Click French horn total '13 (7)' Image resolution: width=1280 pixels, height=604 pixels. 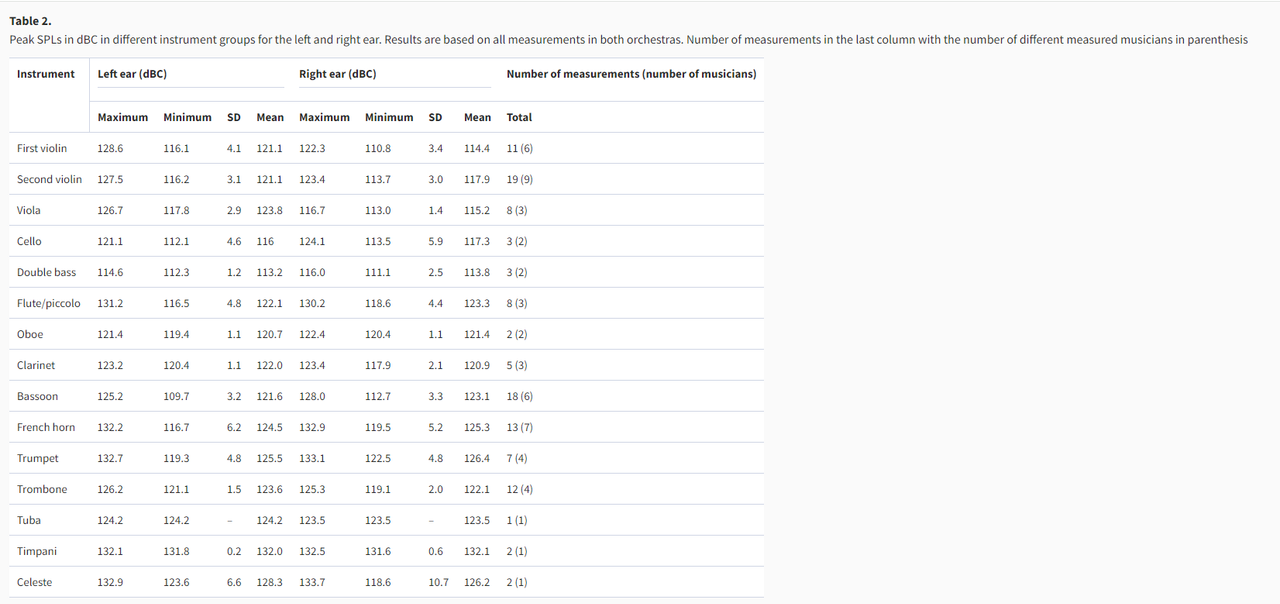(520, 427)
